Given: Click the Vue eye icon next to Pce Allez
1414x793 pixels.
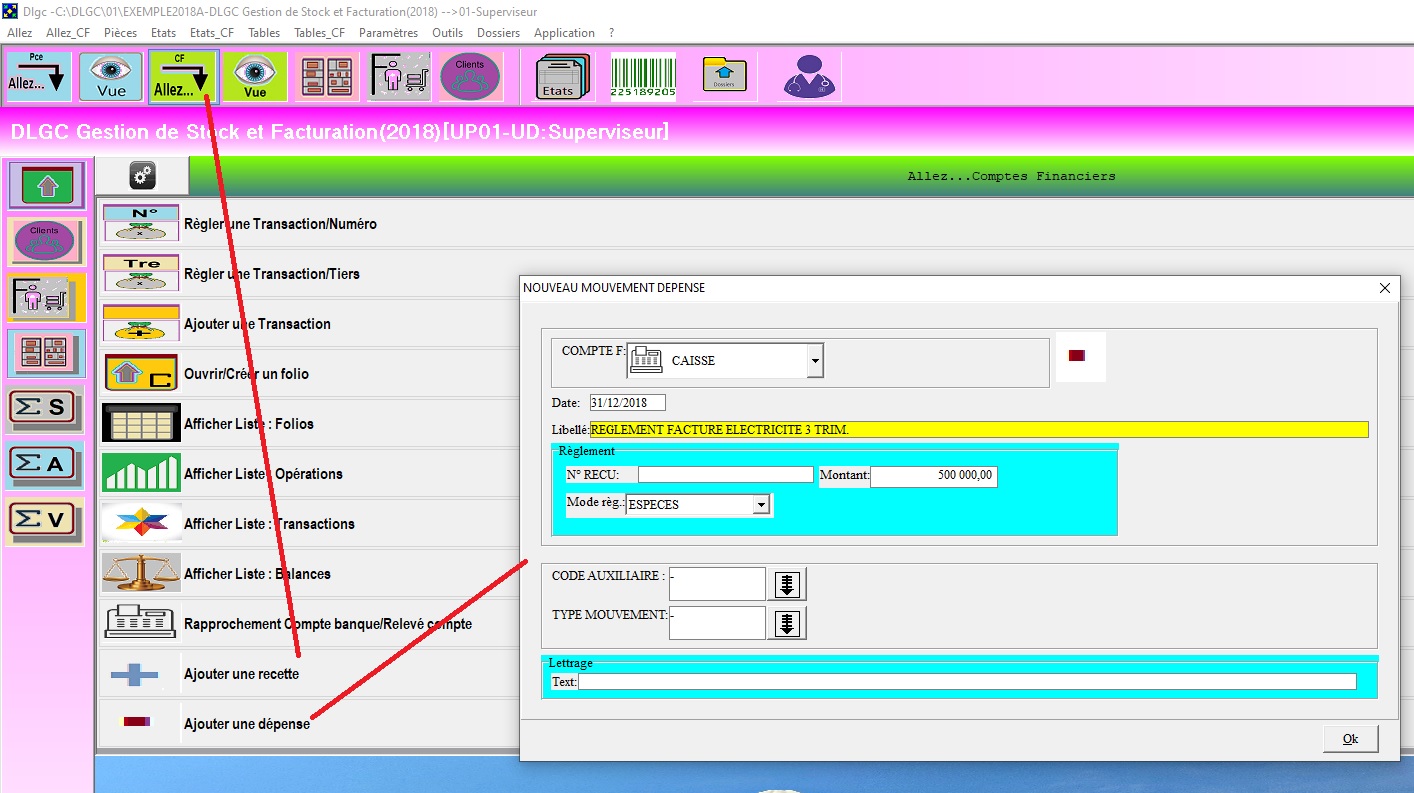Looking at the screenshot, I should coord(111,77).
